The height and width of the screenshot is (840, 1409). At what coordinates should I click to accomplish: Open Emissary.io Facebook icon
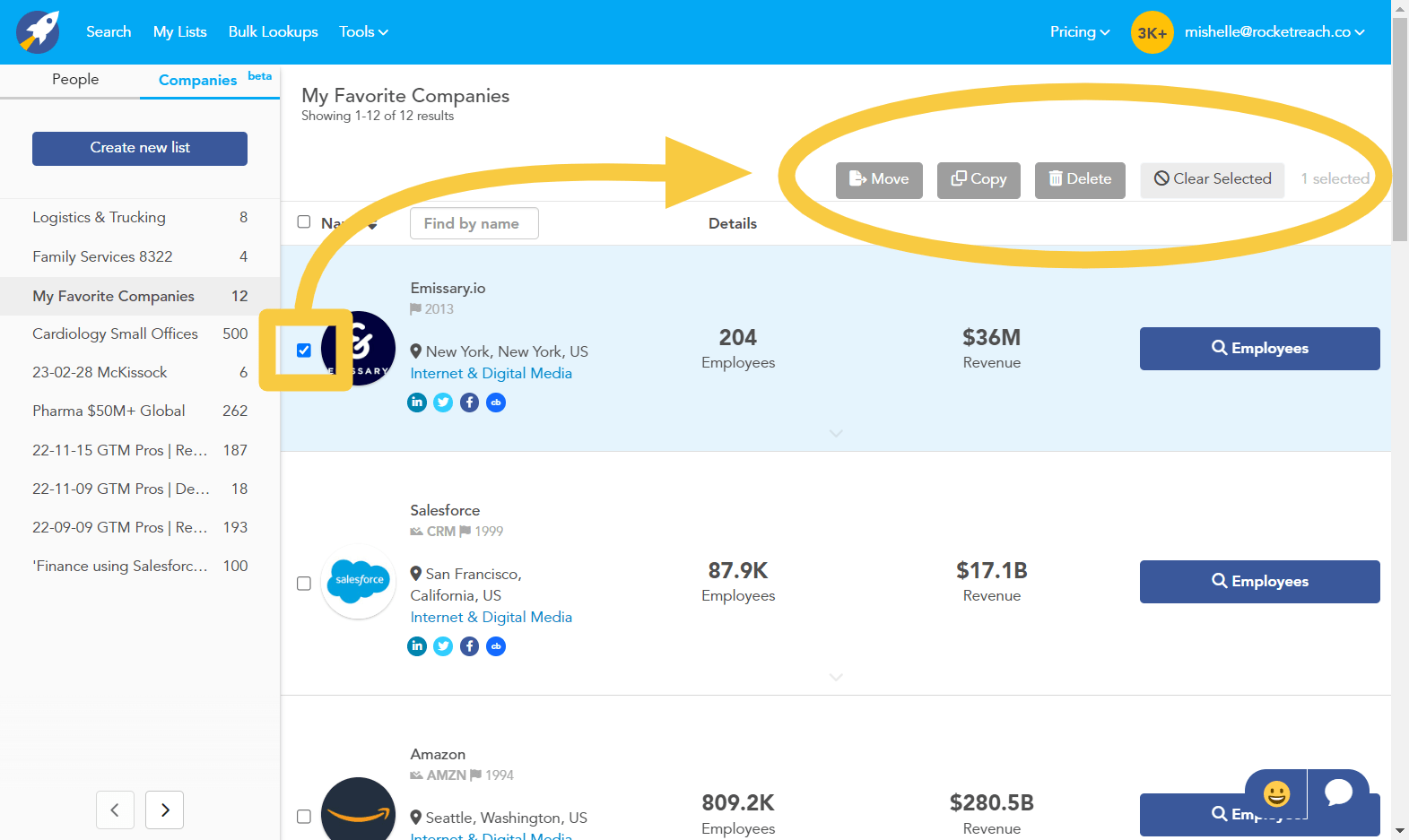469,403
